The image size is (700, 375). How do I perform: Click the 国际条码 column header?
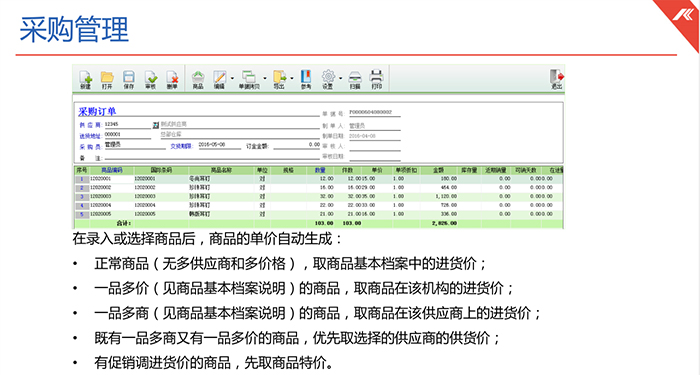(161, 170)
